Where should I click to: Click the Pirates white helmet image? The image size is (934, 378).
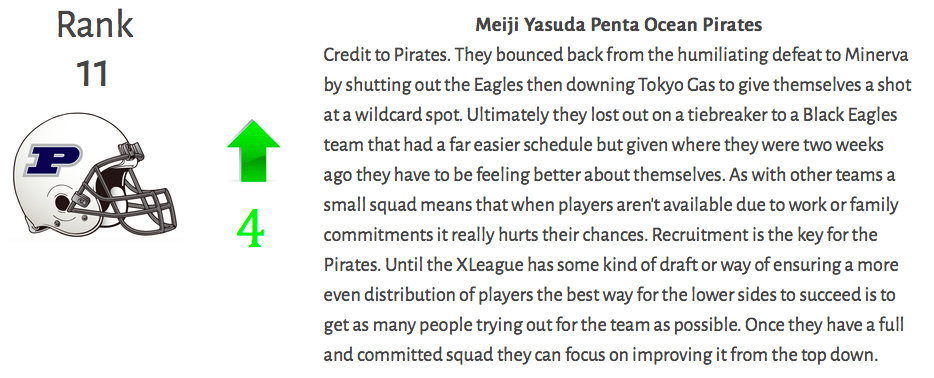coord(94,176)
